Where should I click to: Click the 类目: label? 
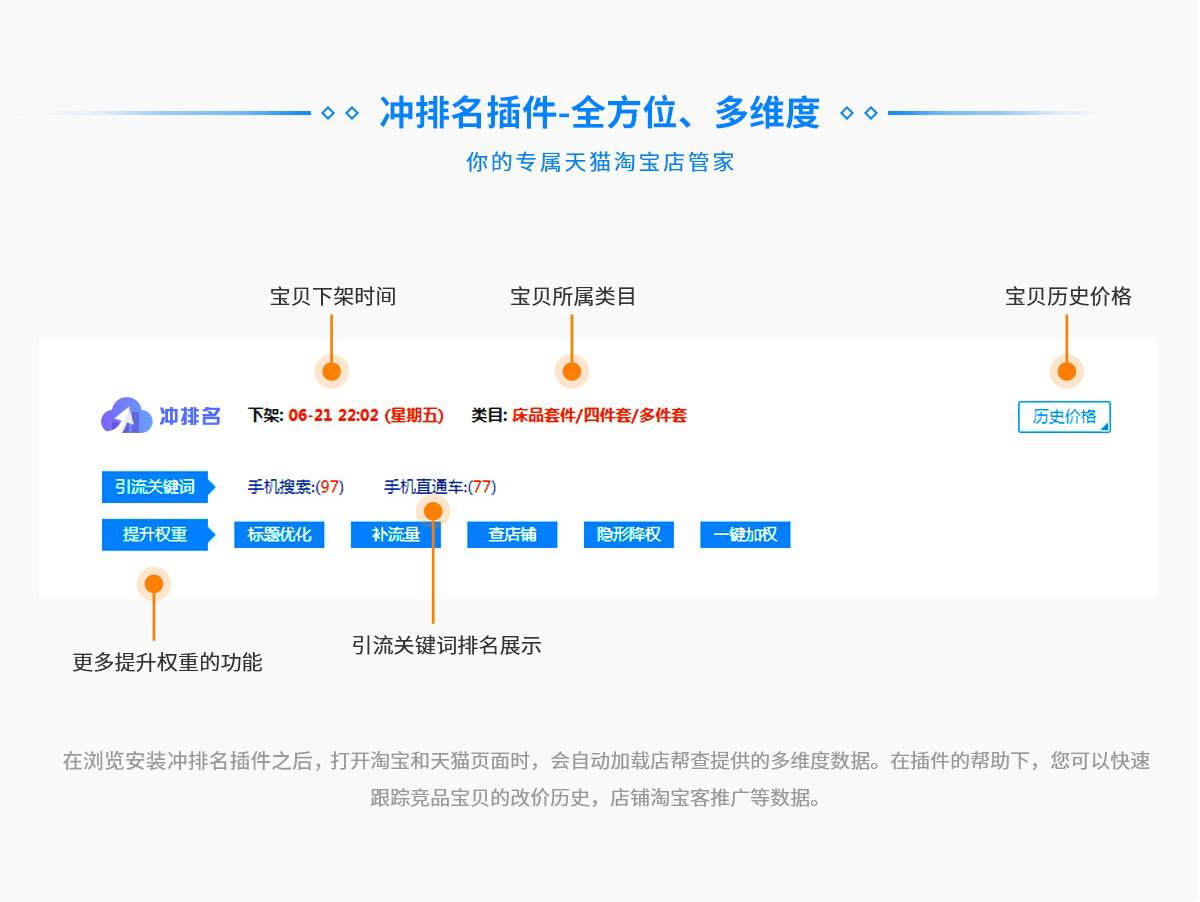point(490,415)
